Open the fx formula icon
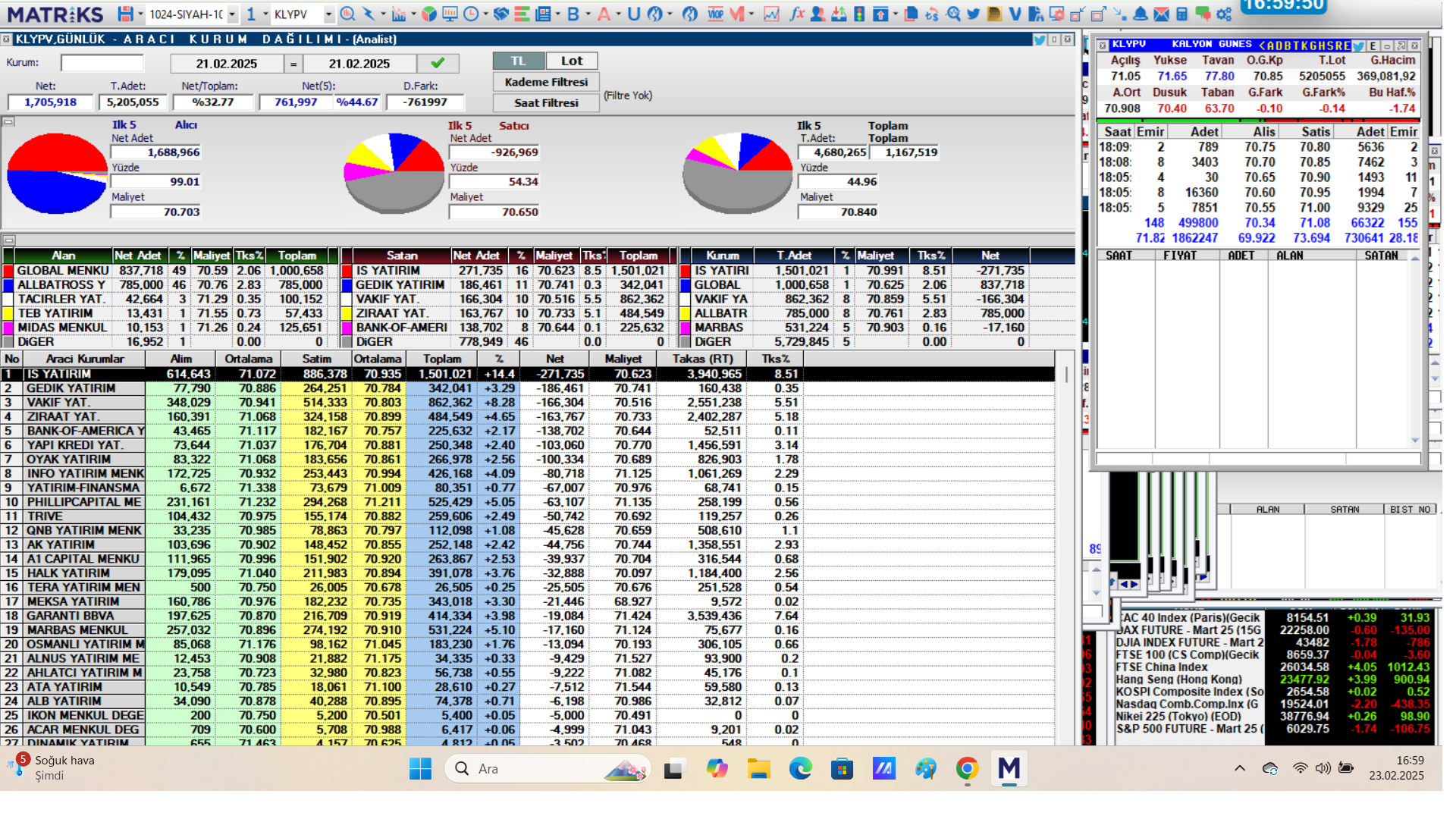This screenshot has width=1456, height=819. tap(797, 14)
